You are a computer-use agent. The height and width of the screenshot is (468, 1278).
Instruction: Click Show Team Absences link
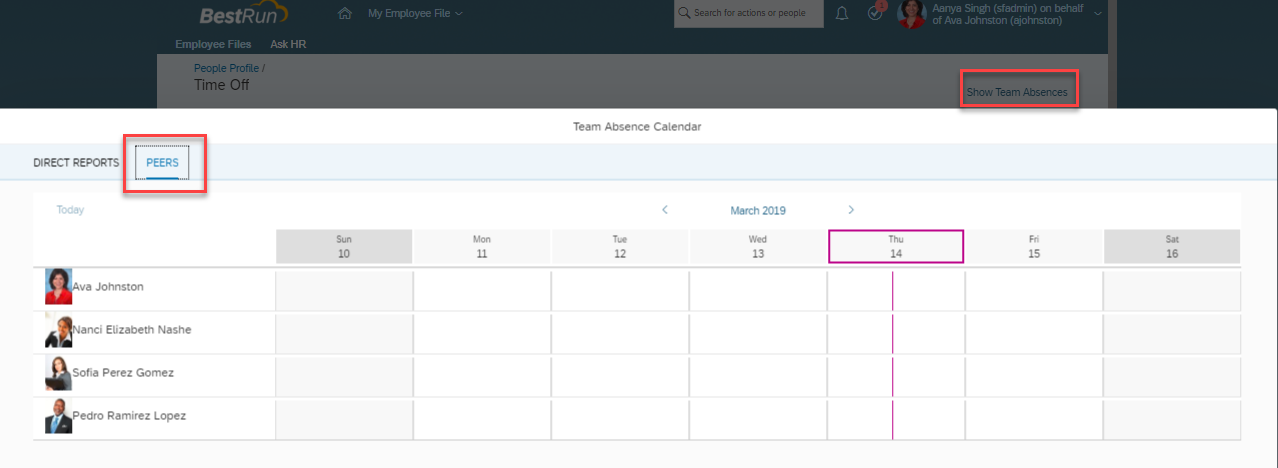(x=1017, y=92)
